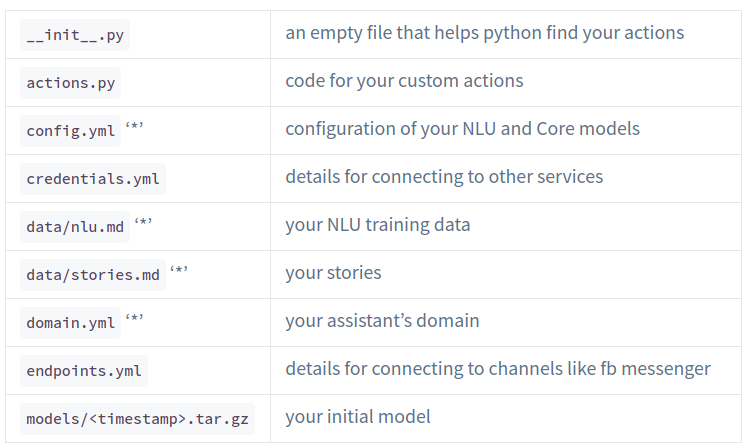Click the 'your initial model' description

pos(357,417)
